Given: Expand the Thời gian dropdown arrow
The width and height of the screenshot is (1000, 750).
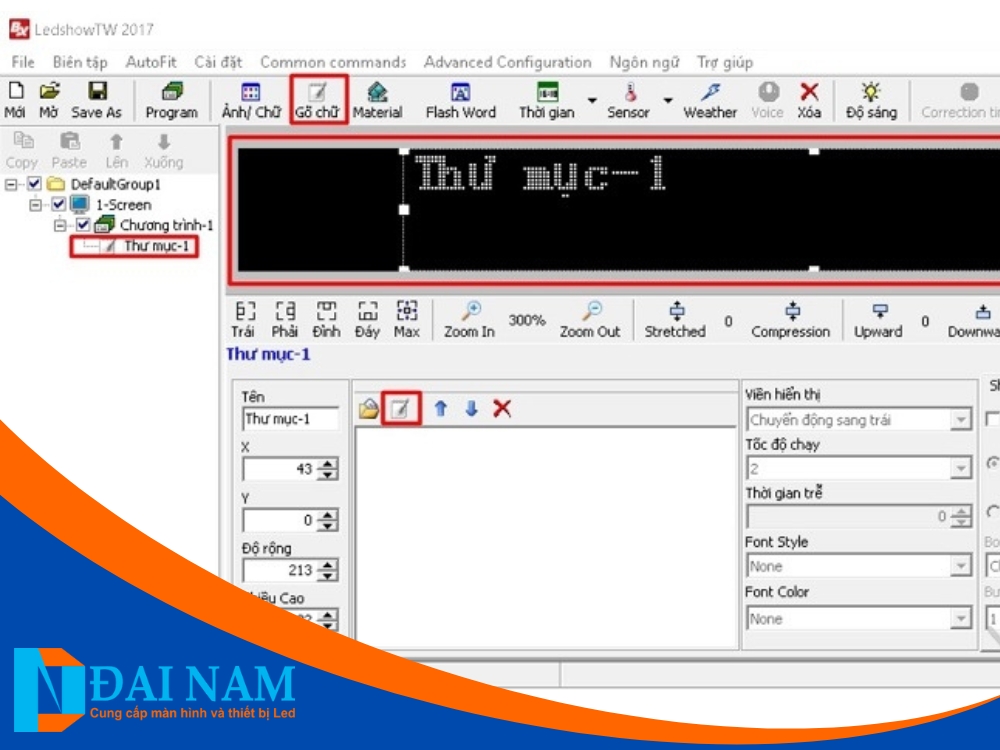Looking at the screenshot, I should click(x=592, y=100).
